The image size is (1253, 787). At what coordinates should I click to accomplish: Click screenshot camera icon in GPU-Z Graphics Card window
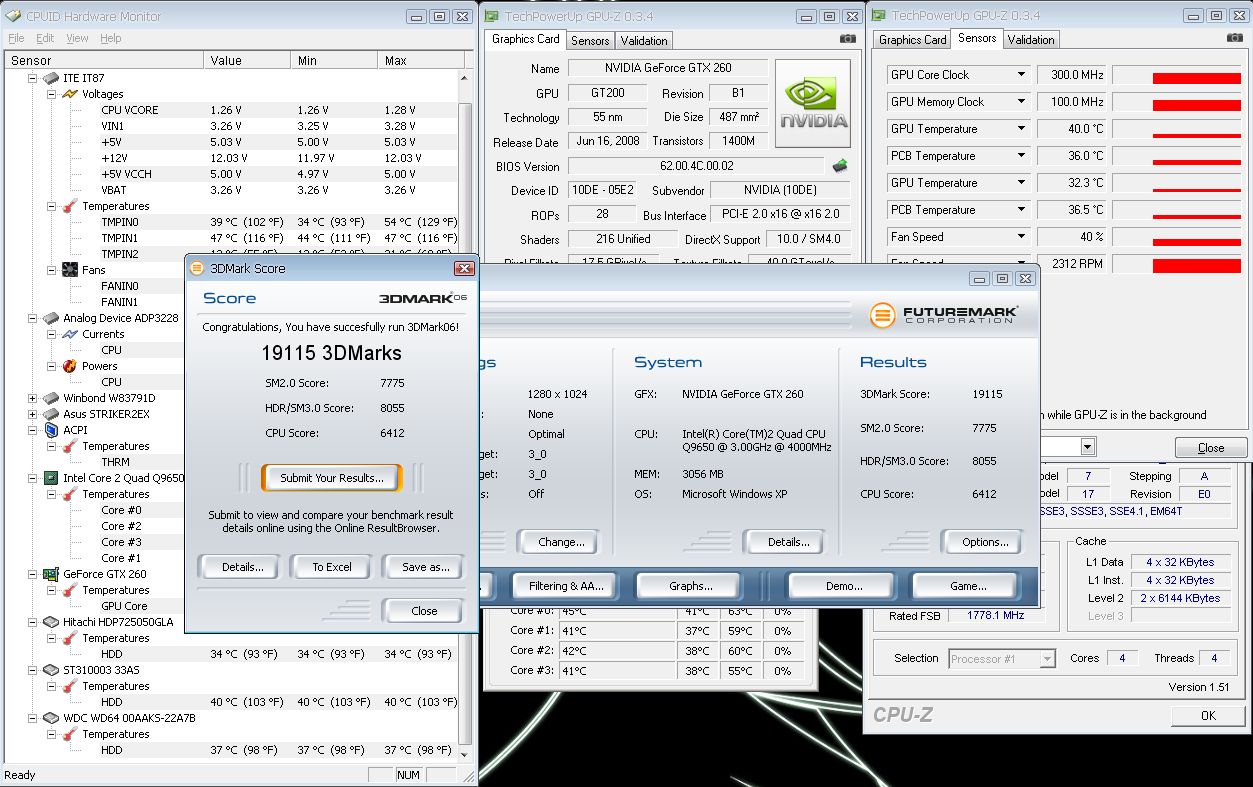click(x=848, y=39)
